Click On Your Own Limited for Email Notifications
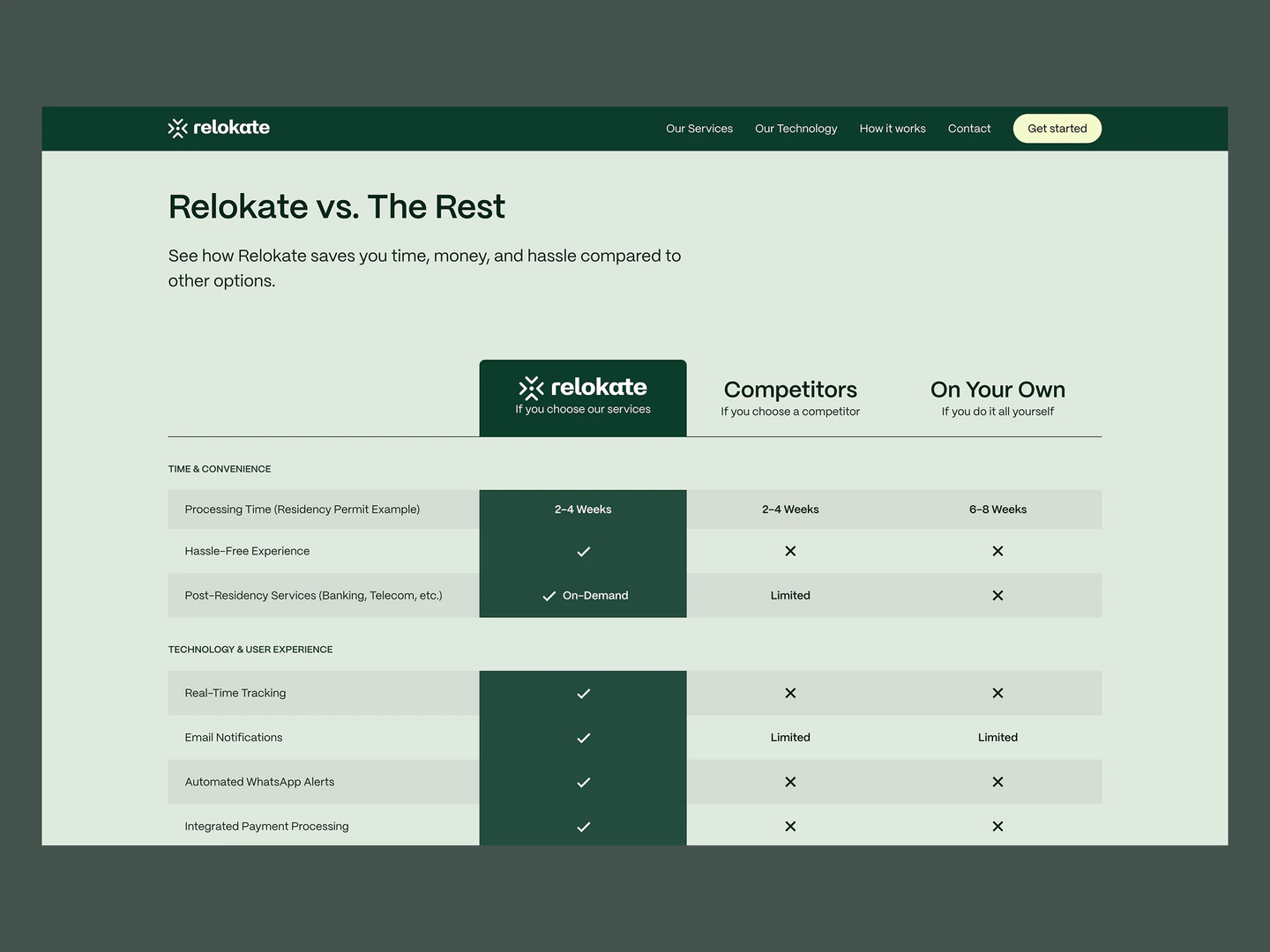 (x=997, y=738)
